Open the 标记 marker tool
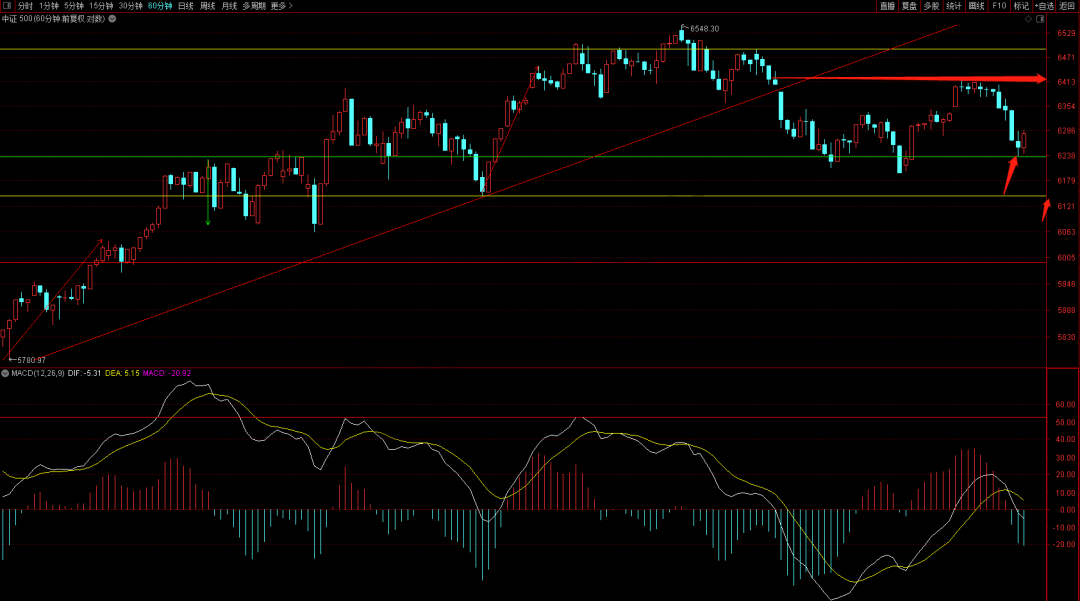Screen dimensions: 1080x601 pos(1021,6)
